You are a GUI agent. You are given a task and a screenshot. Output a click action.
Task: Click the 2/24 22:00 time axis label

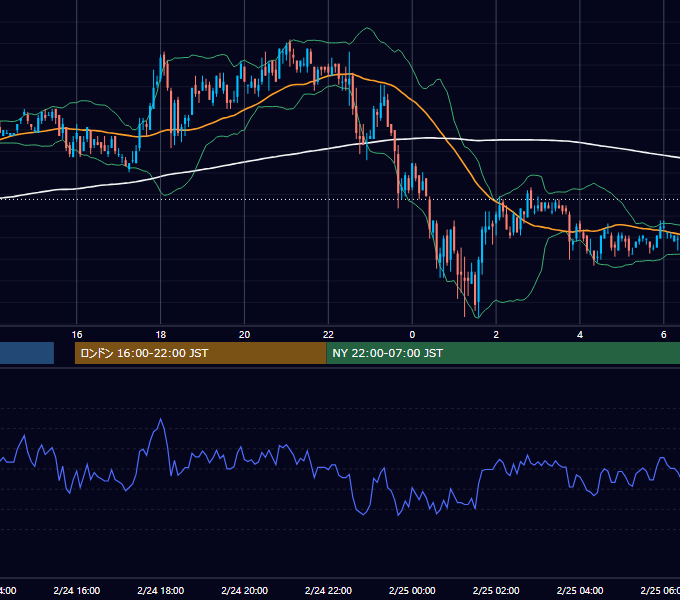328,590
